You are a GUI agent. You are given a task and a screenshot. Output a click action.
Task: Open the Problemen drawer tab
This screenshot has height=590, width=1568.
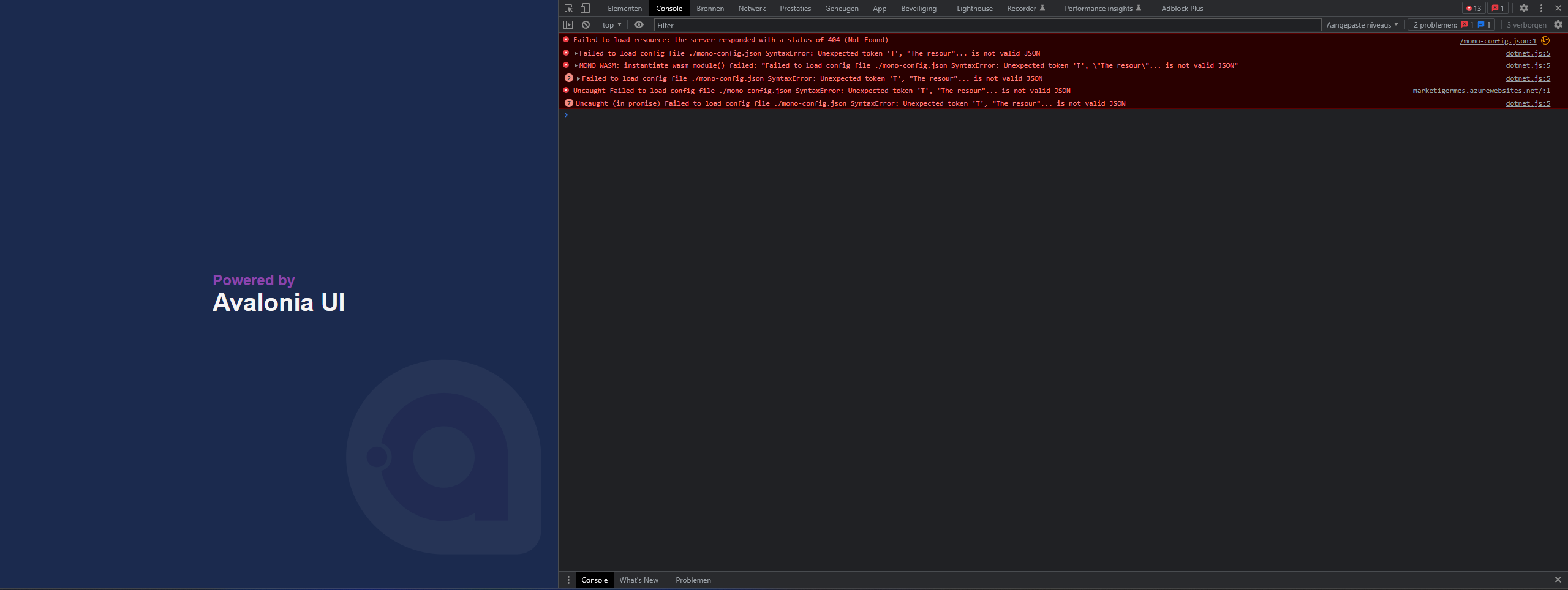tap(692, 580)
